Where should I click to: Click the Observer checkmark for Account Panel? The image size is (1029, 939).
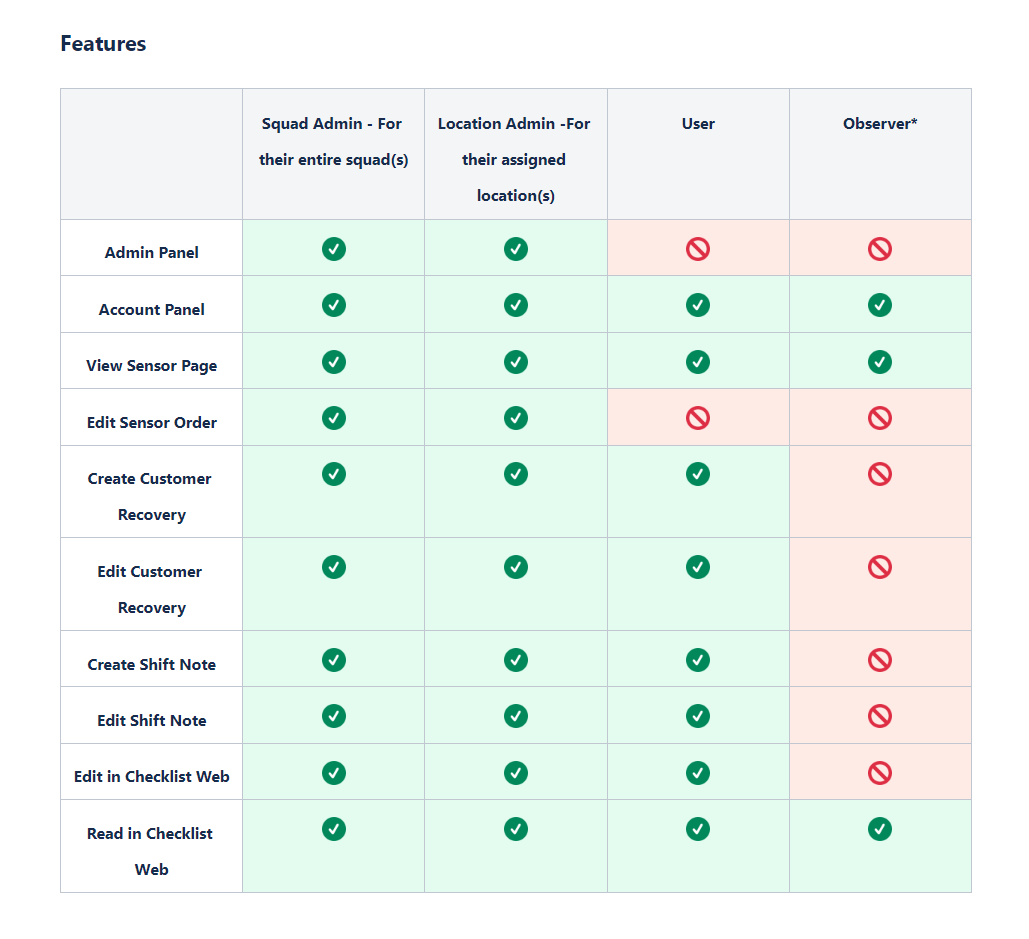coord(879,305)
